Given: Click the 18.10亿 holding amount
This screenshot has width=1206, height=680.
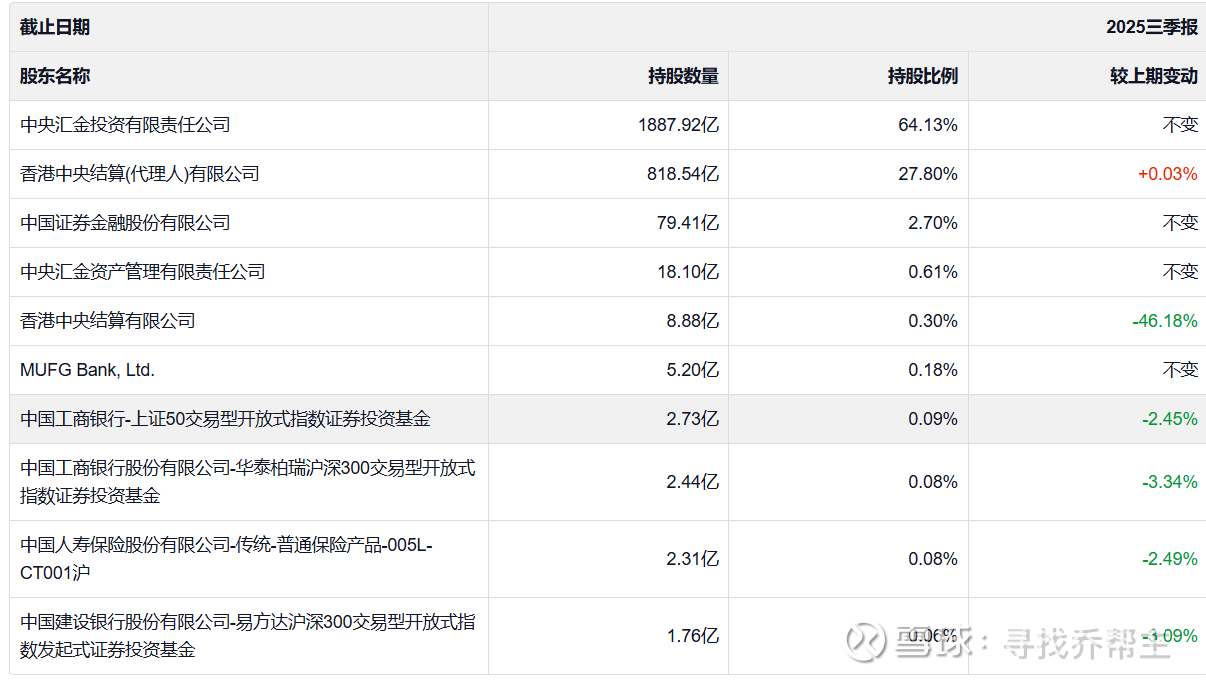Looking at the screenshot, I should coord(688,272).
